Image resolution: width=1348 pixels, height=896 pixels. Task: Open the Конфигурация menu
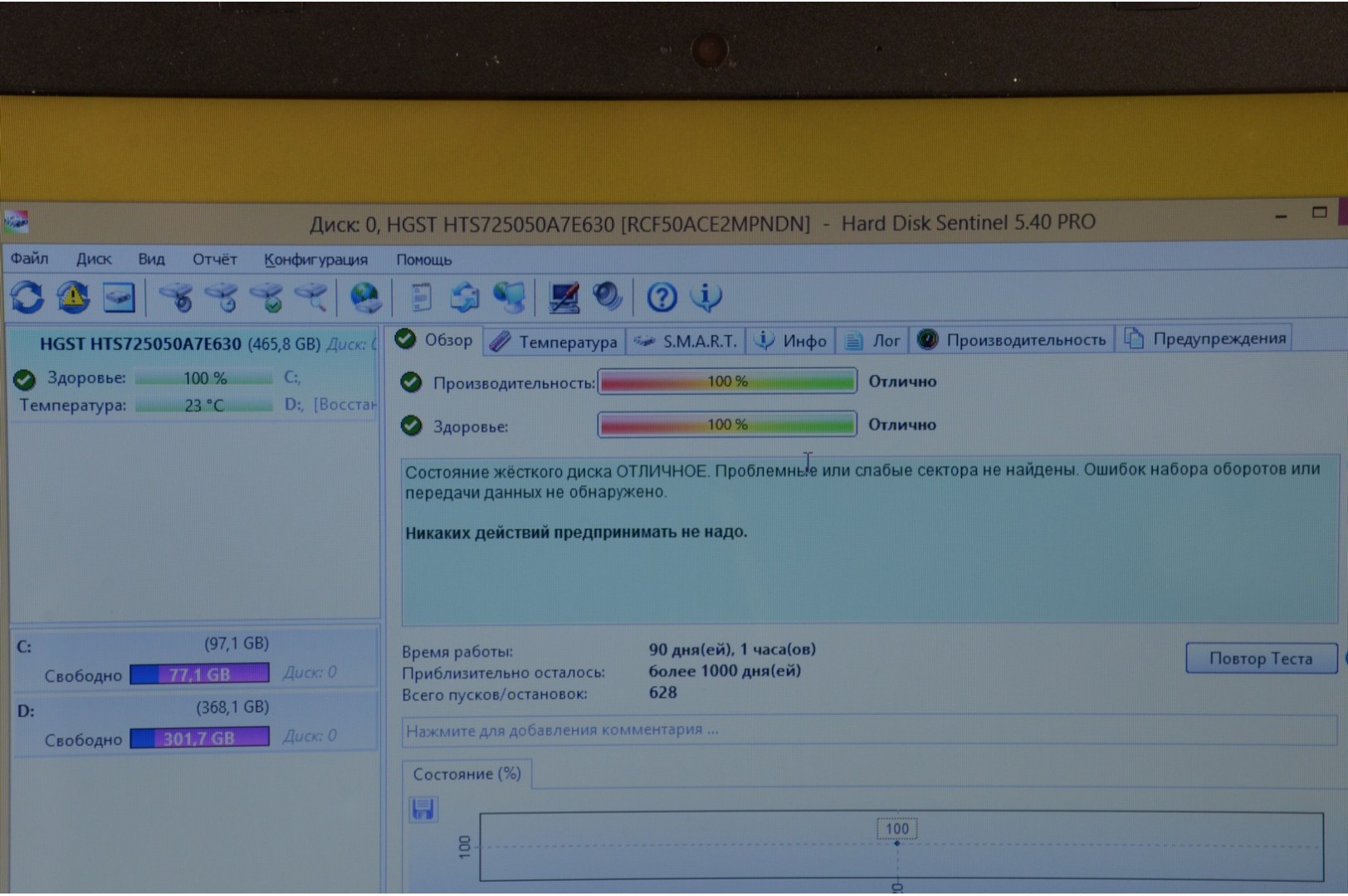click(x=315, y=260)
